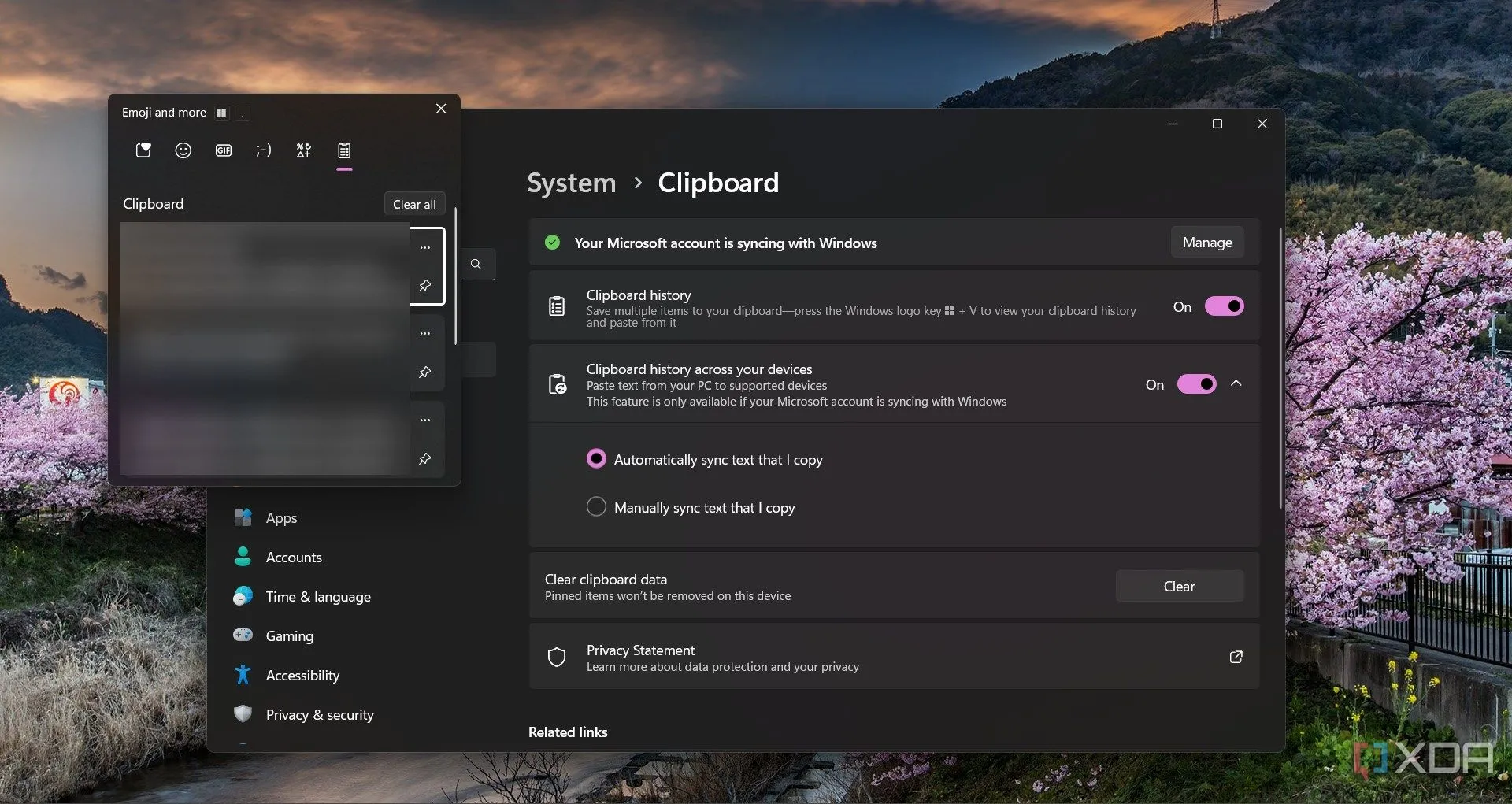This screenshot has width=1512, height=804.
Task: Open more options for first clipboard item
Action: [x=425, y=247]
